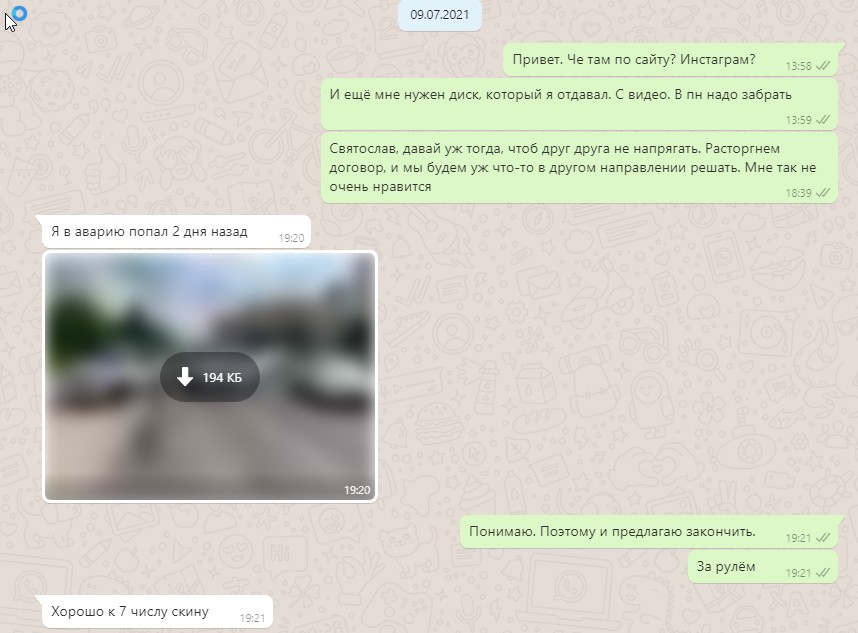The height and width of the screenshot is (633, 858).
Task: Click the down-arrow download icon on photo
Action: (x=185, y=377)
